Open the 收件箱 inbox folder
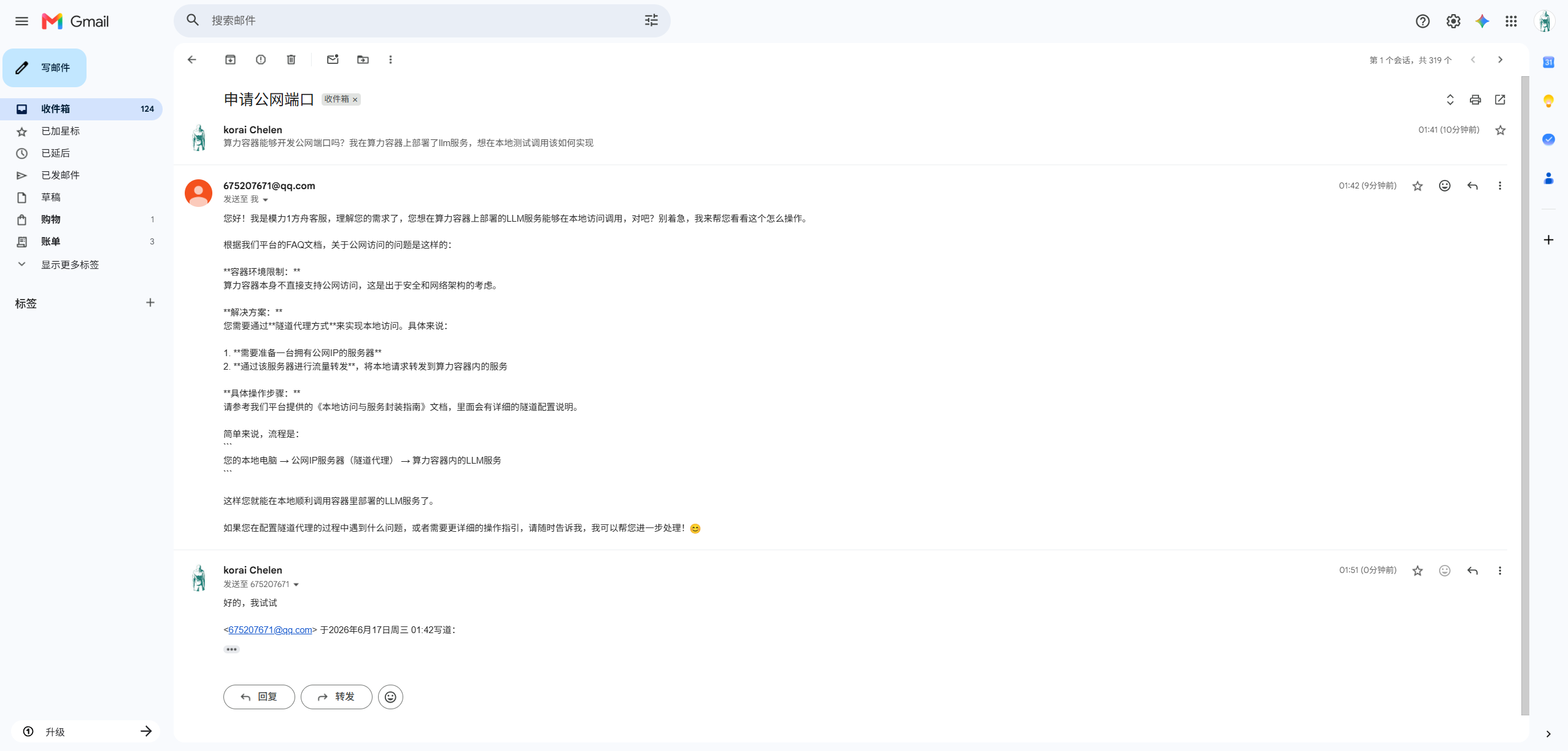The image size is (1568, 751). pos(81,109)
